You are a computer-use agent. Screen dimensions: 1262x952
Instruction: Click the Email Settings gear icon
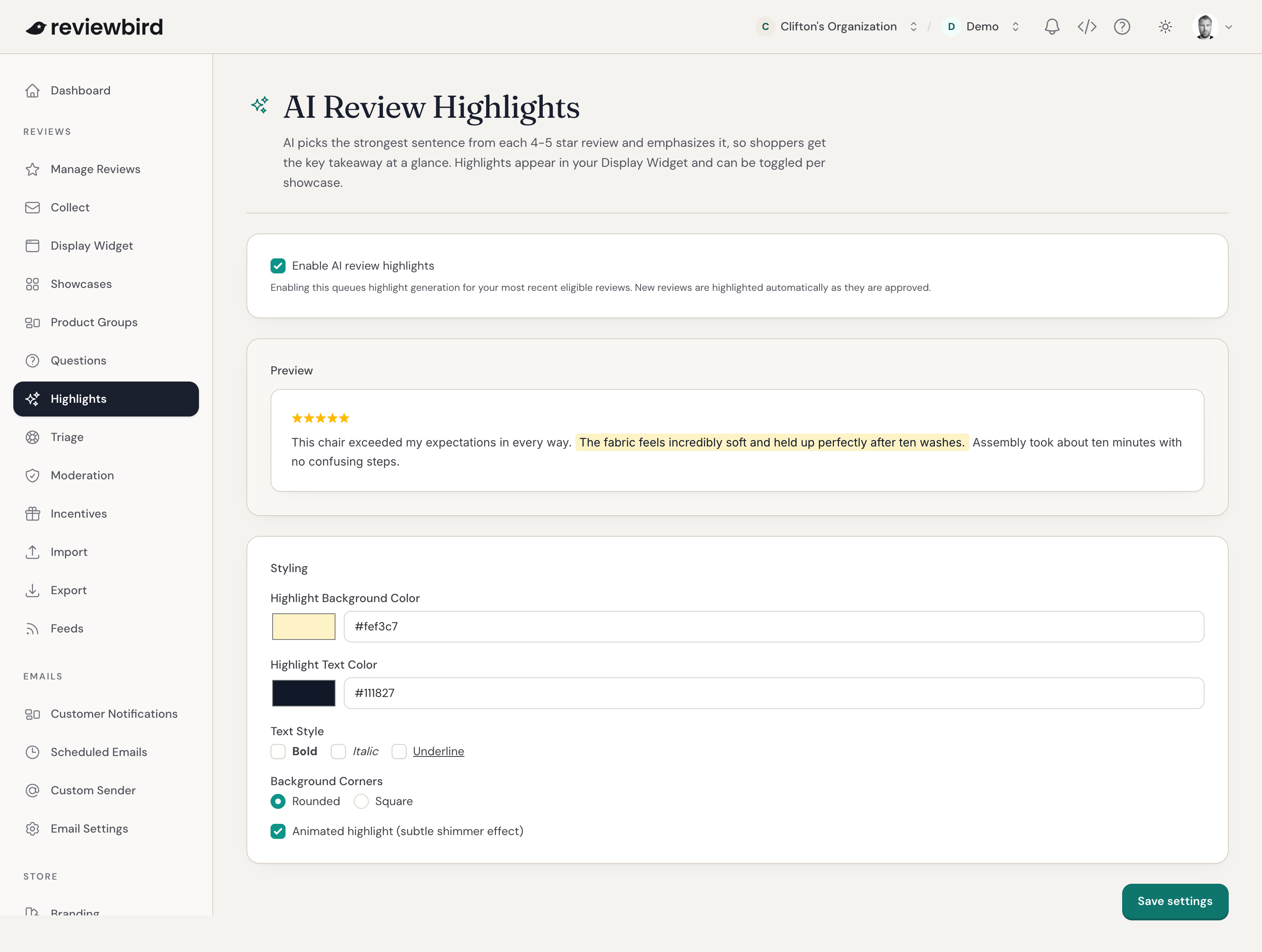tap(32, 829)
